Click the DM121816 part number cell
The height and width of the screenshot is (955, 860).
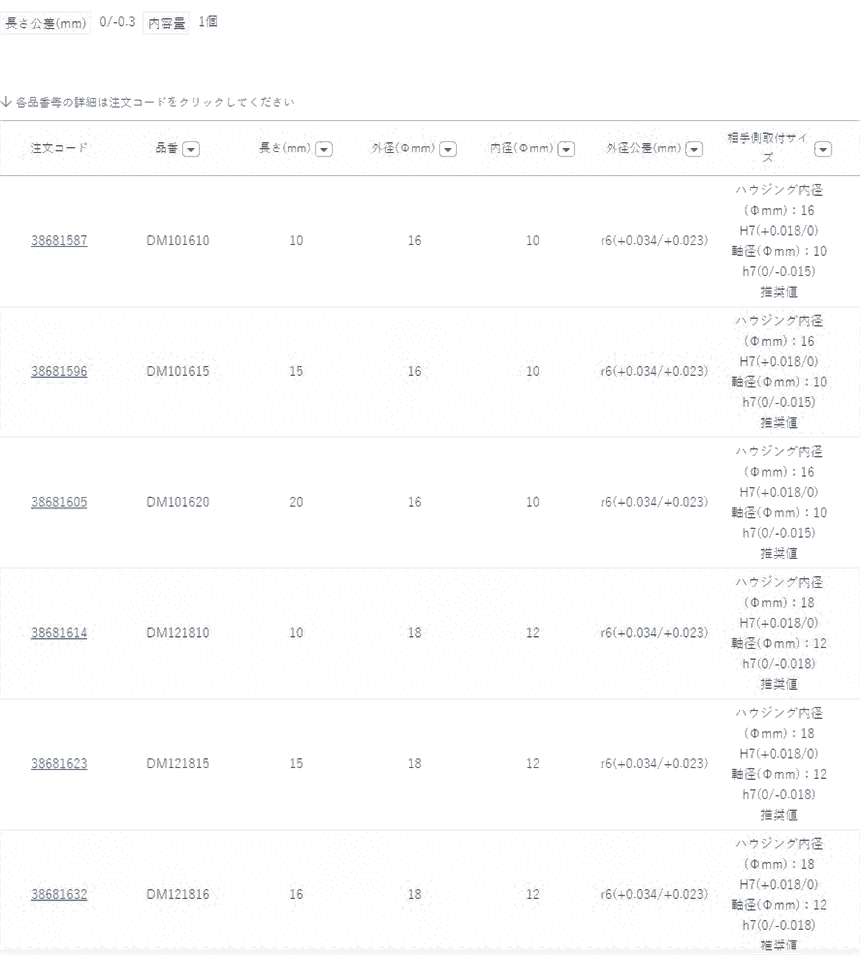(x=178, y=894)
